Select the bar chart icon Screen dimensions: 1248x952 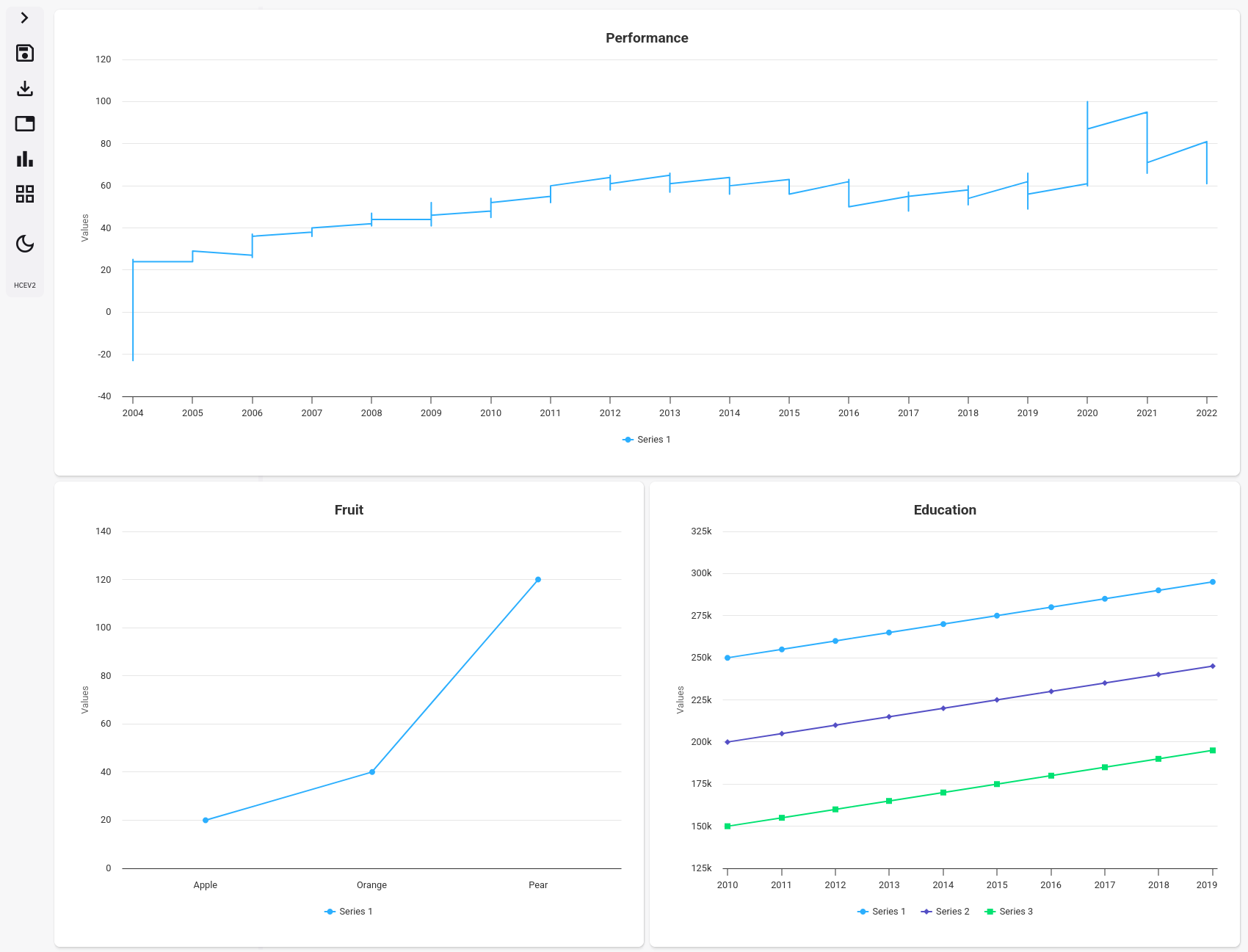pyautogui.click(x=25, y=159)
